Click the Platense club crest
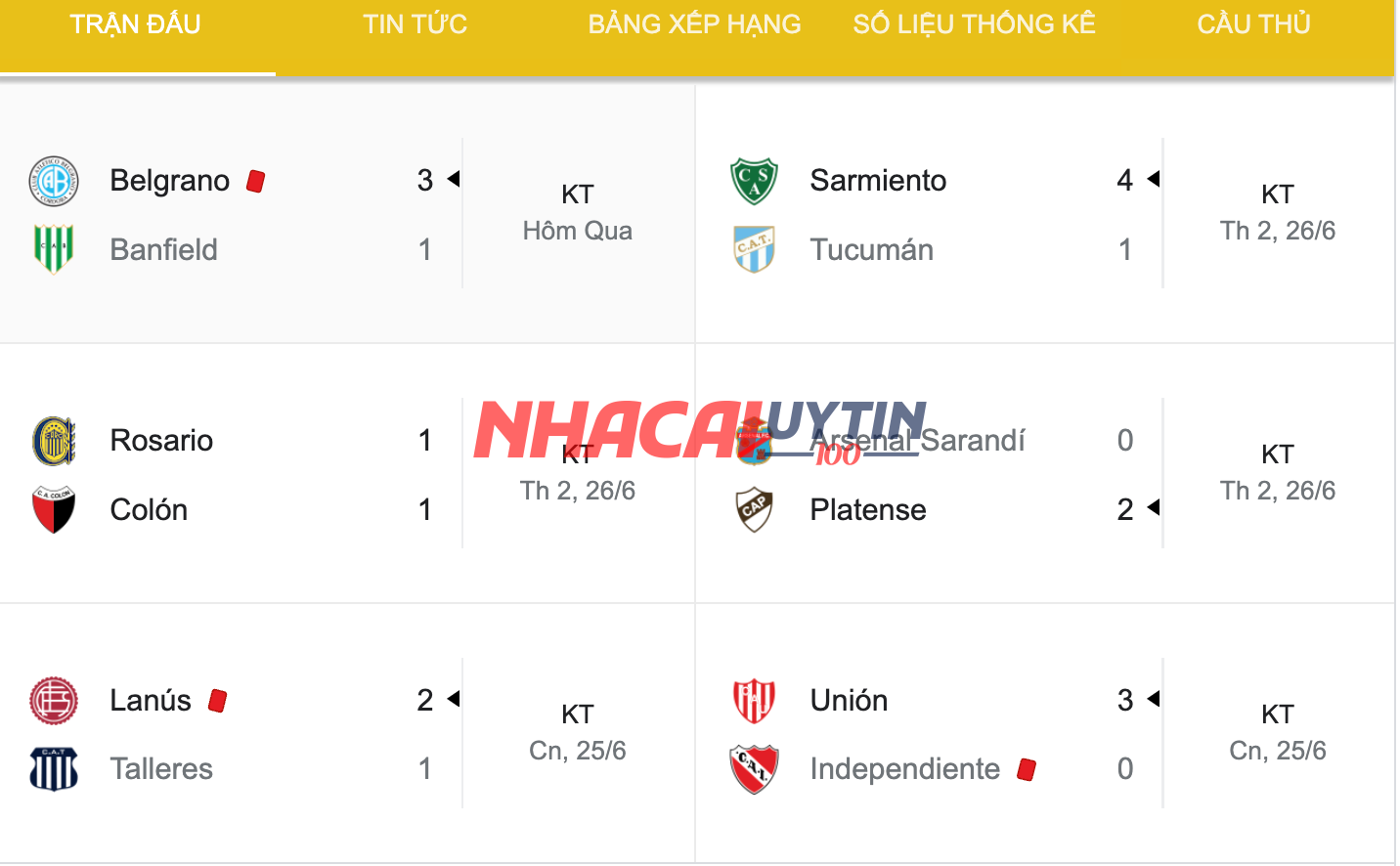 (753, 509)
